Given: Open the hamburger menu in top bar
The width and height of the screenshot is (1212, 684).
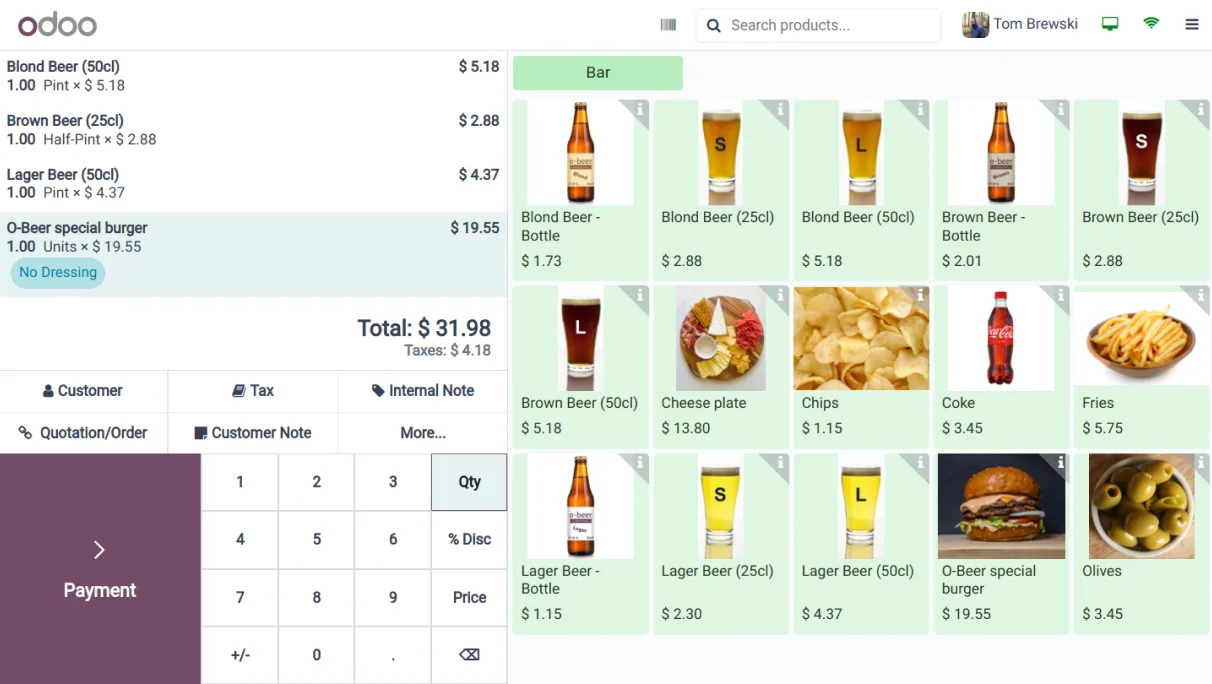Looking at the screenshot, I should coord(1191,25).
